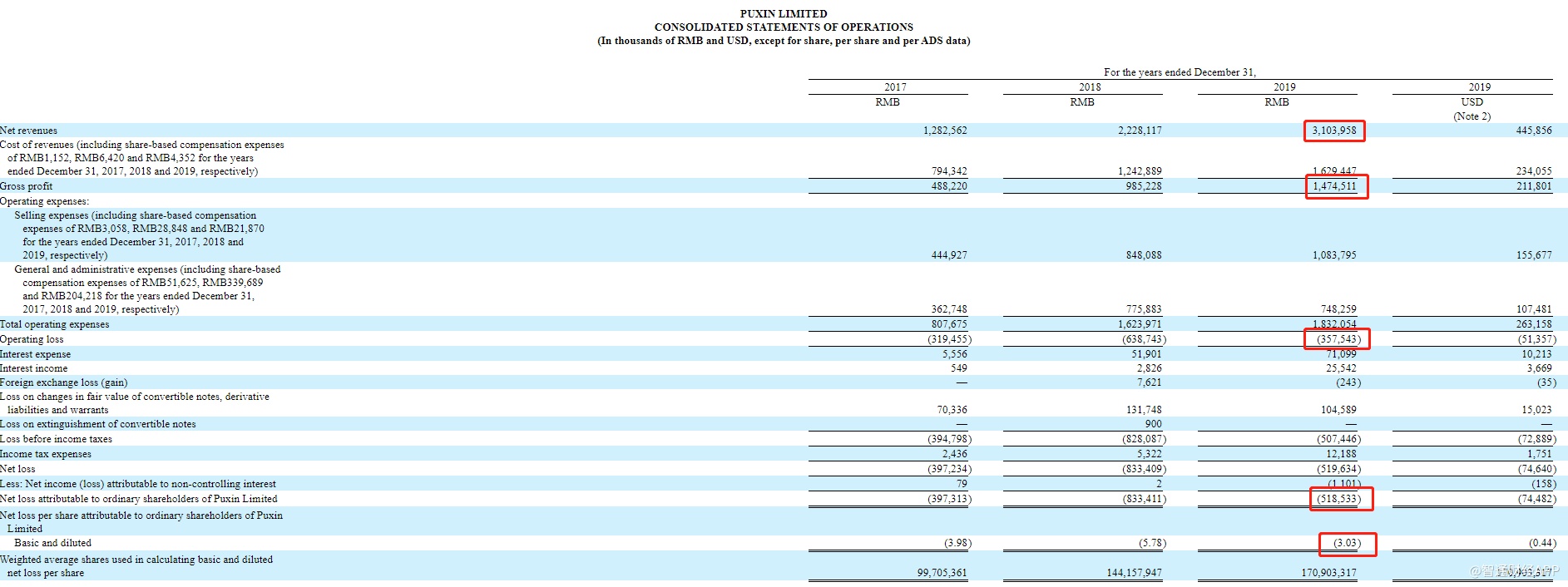Click total operating expenses 1,623,971
The height and width of the screenshot is (587, 1568).
pyautogui.click(x=1140, y=324)
